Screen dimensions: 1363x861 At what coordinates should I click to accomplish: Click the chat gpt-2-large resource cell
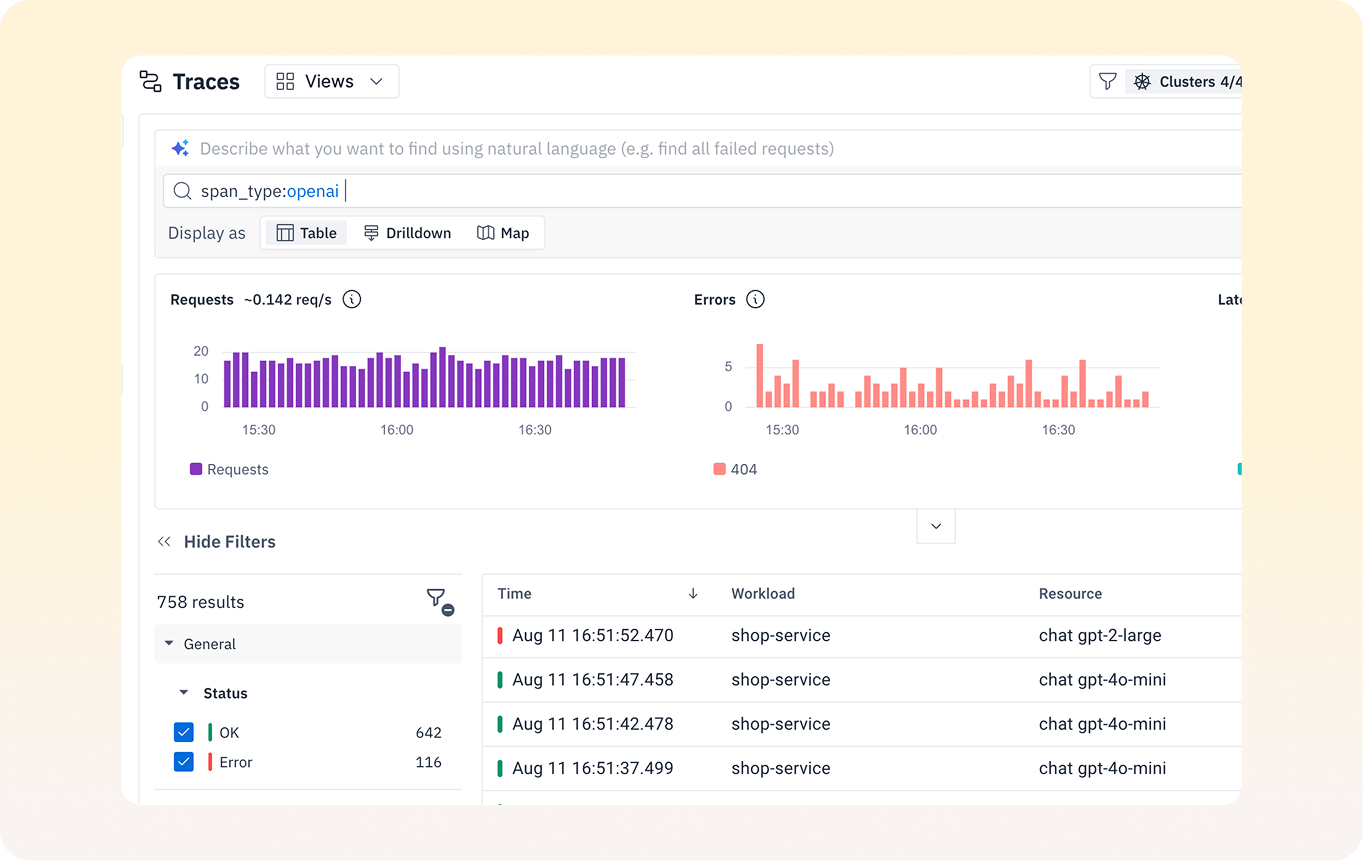(1100, 636)
